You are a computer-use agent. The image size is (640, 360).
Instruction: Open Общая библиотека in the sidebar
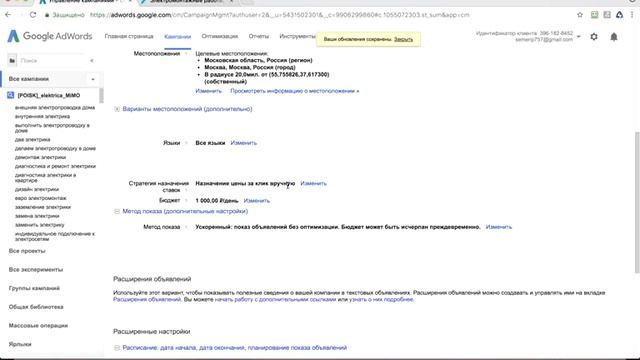36,307
